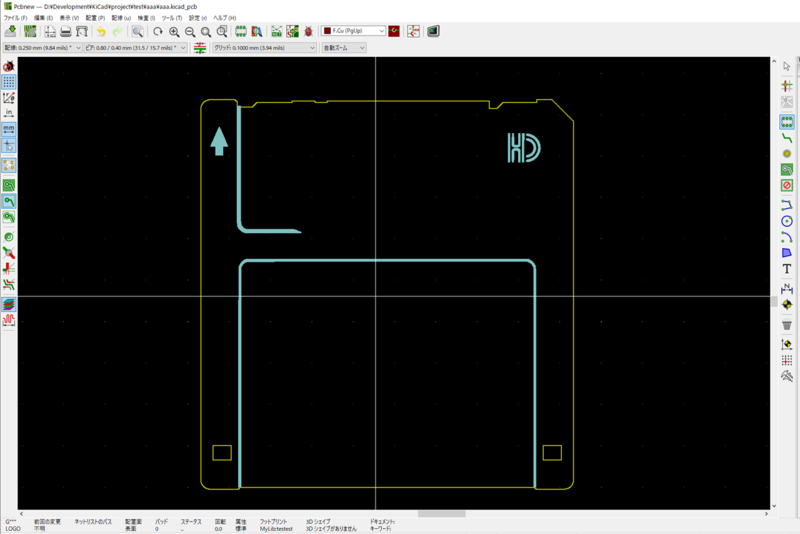Refresh the board view

pos(158,32)
